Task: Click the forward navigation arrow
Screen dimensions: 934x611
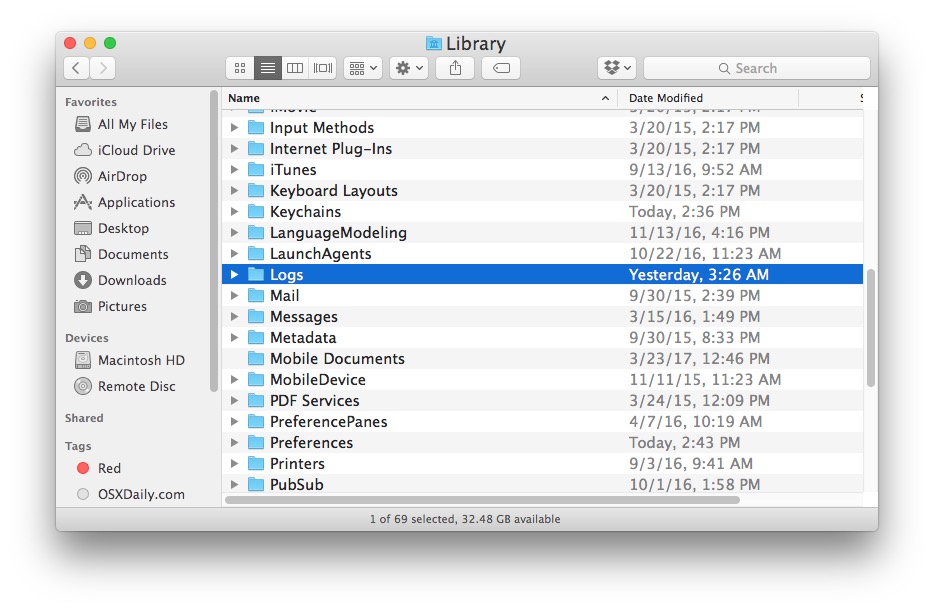Action: (103, 68)
